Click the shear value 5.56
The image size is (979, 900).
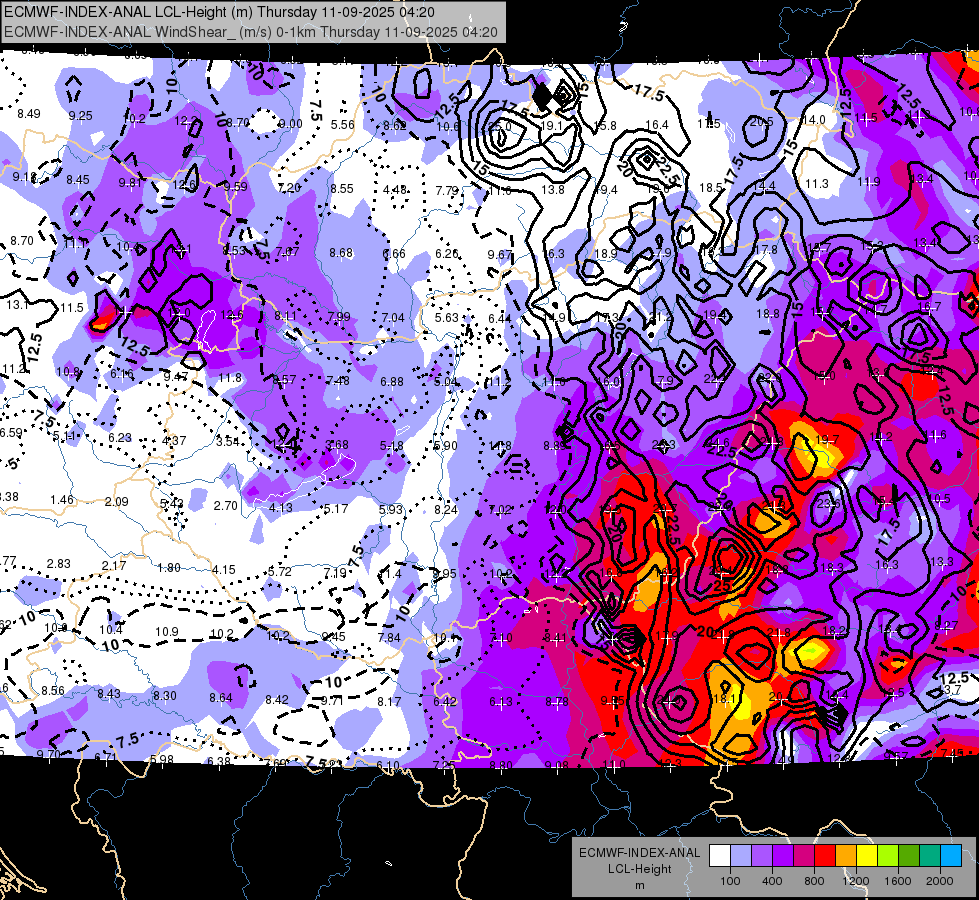tap(343, 124)
